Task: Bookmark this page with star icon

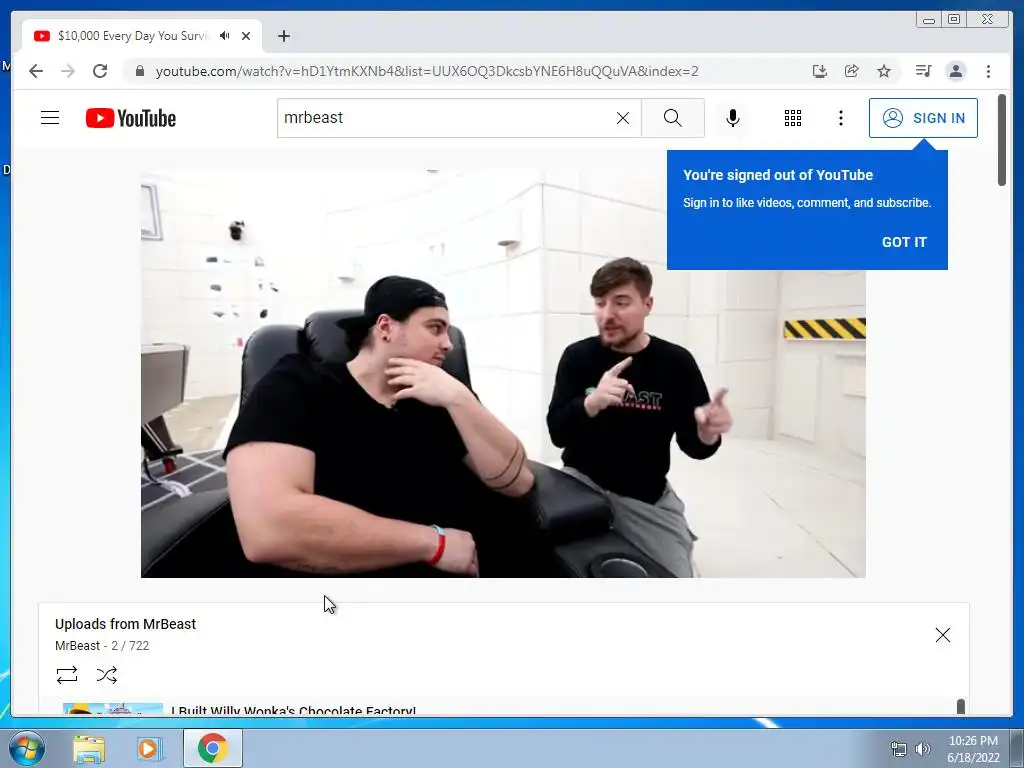Action: pos(884,71)
